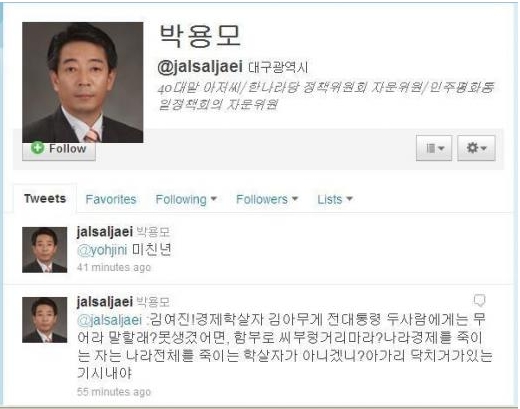Click the reply speech bubble icon
The width and height of the screenshot is (520, 409).
click(479, 300)
